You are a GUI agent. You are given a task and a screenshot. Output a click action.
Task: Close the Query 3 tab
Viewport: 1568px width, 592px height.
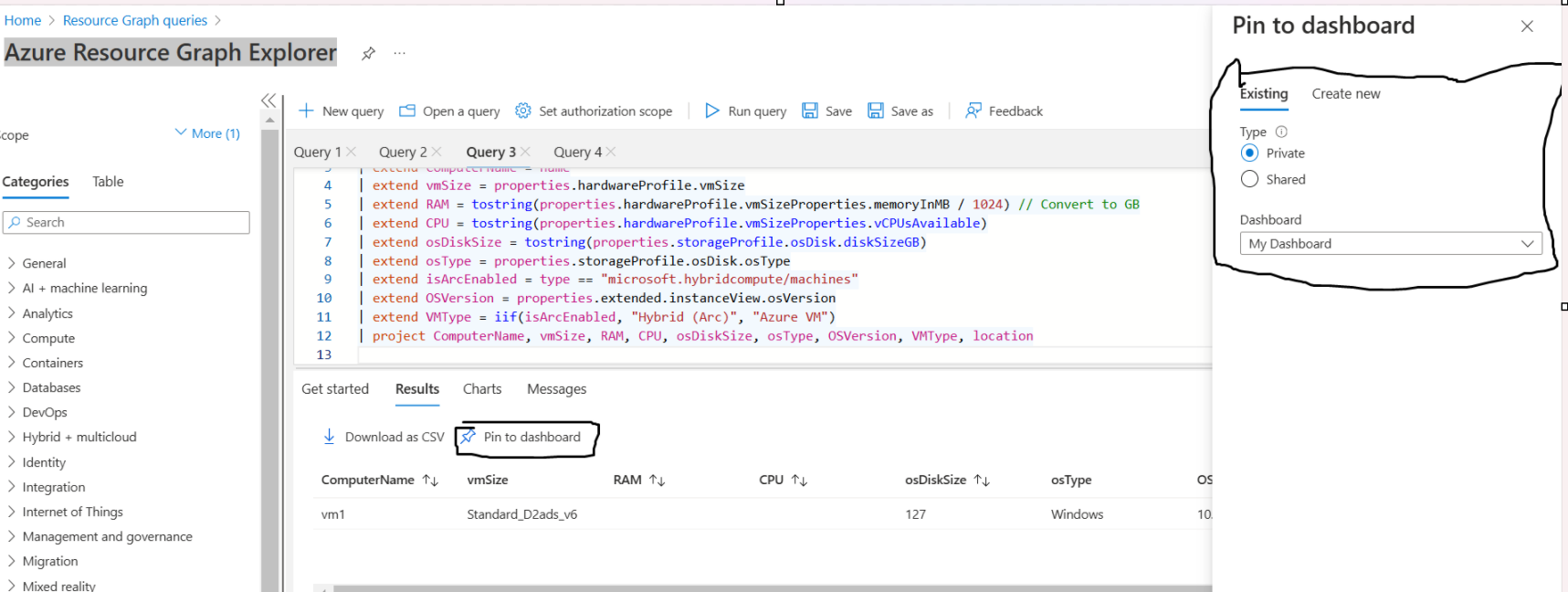click(x=525, y=152)
